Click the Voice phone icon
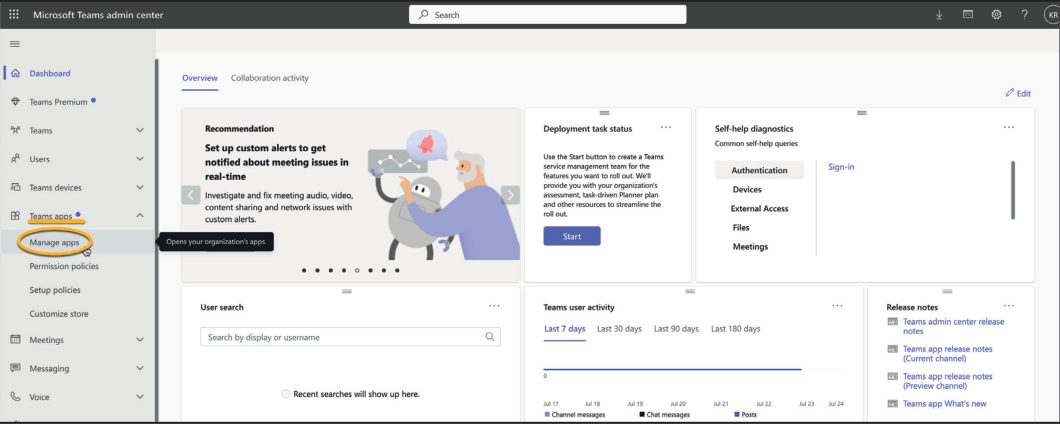Viewport: 1060px width, 426px height. click(15, 397)
